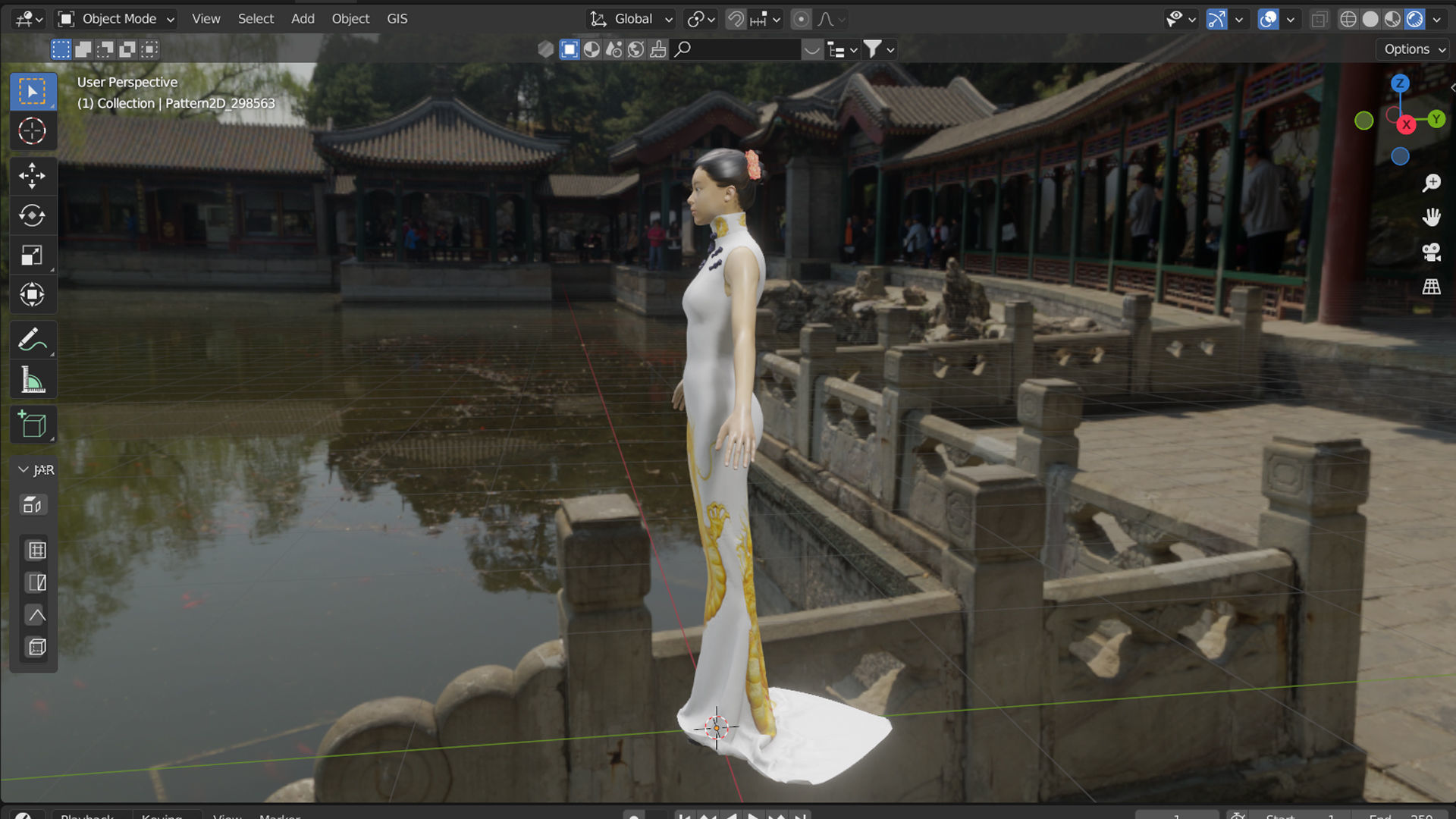Select object-filter display icon in header
Image resolution: width=1456 pixels, height=819 pixels.
pos(569,49)
